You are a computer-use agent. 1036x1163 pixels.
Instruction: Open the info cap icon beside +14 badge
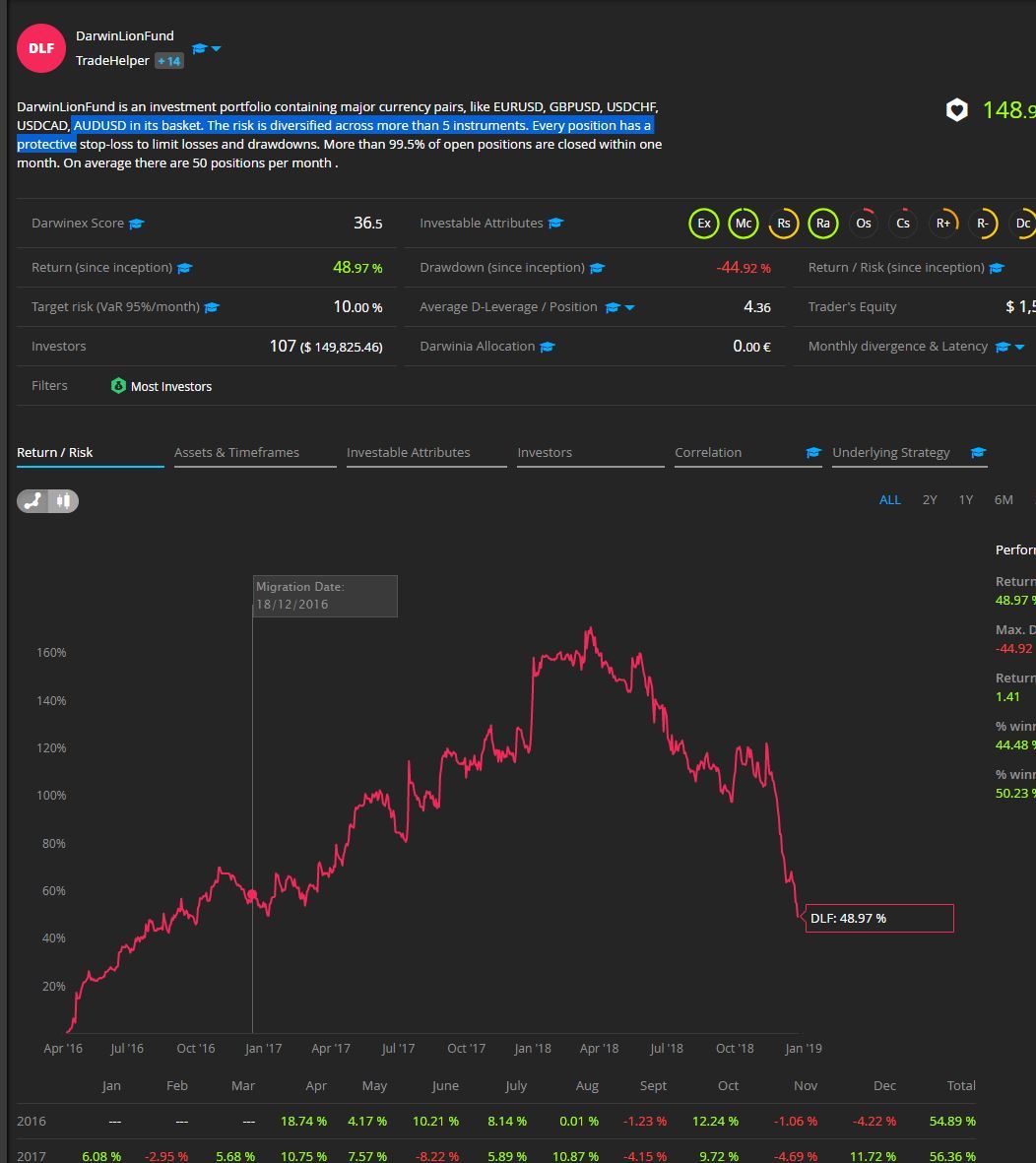pos(199,49)
